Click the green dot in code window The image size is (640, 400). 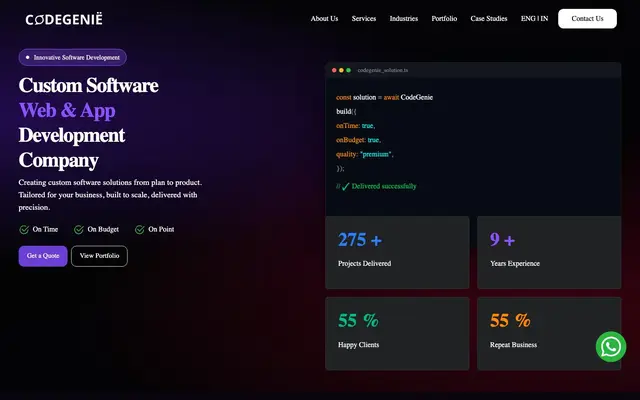(x=348, y=70)
